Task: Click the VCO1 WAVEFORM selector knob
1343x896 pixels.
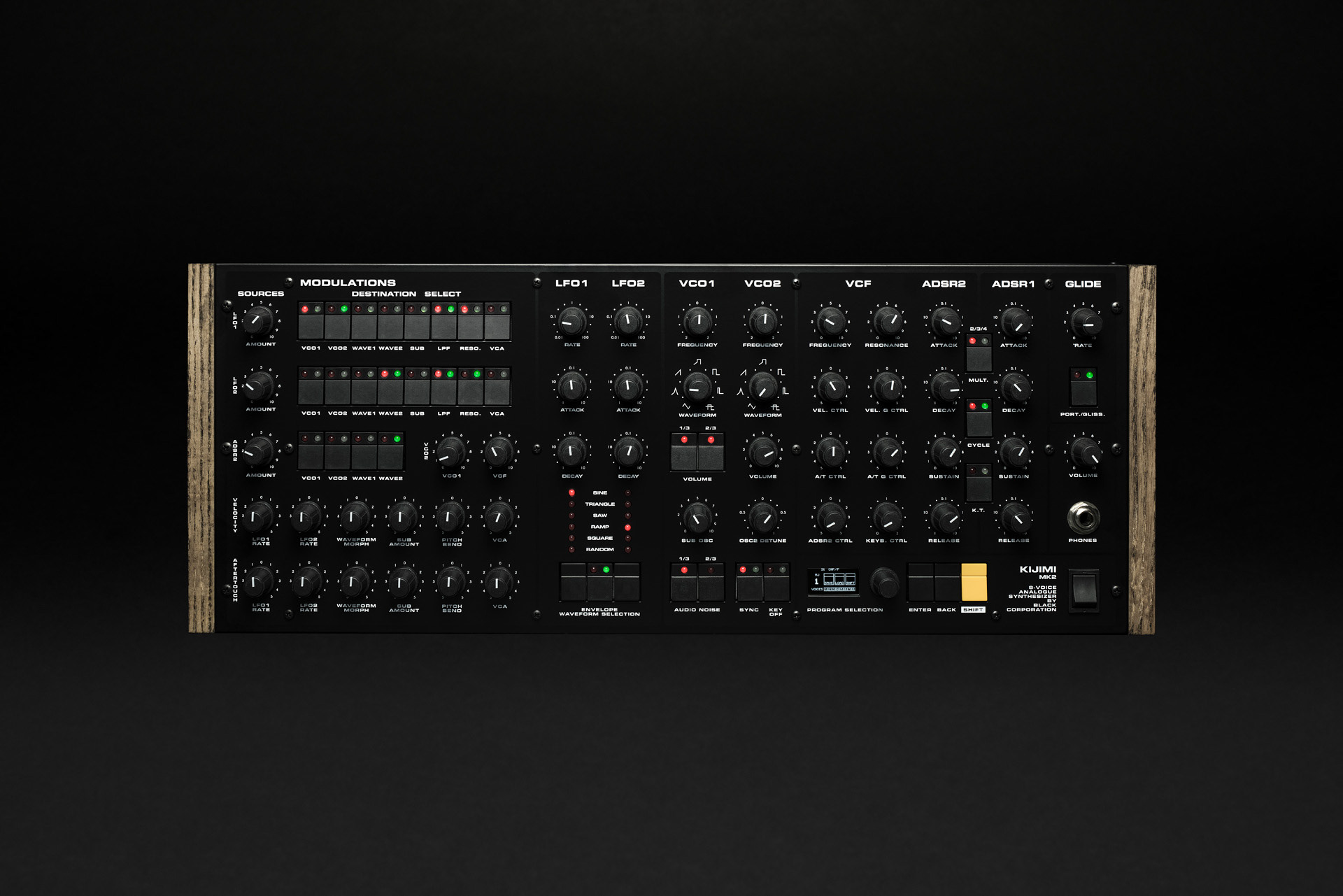Action: (x=697, y=387)
